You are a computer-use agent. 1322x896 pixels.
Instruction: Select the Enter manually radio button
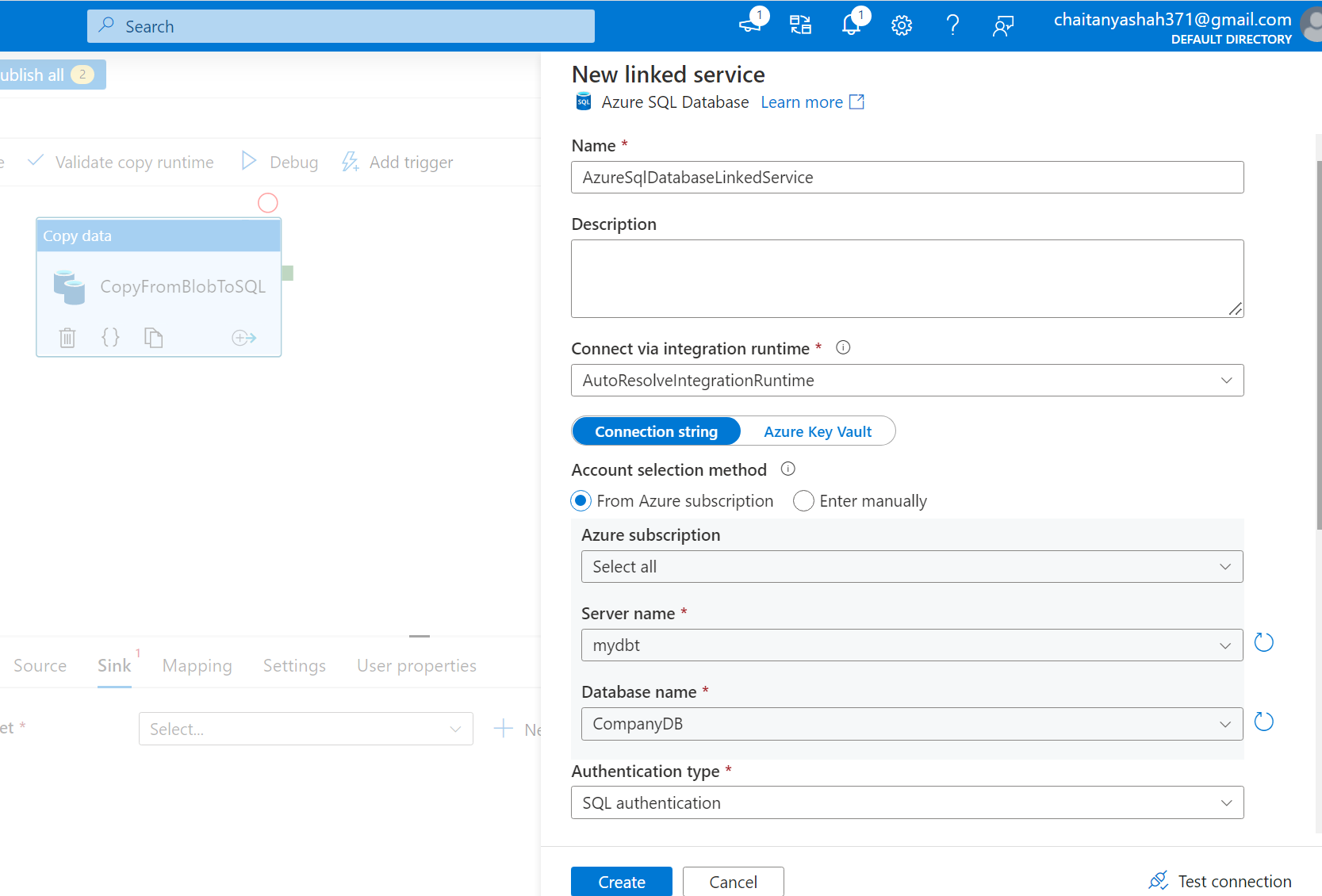[x=803, y=500]
